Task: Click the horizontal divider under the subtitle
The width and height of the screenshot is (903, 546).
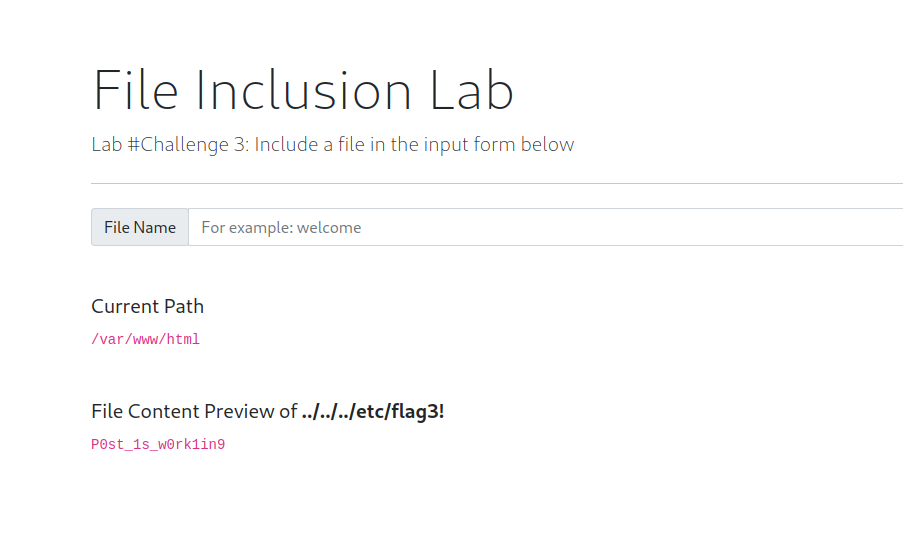Action: click(497, 184)
